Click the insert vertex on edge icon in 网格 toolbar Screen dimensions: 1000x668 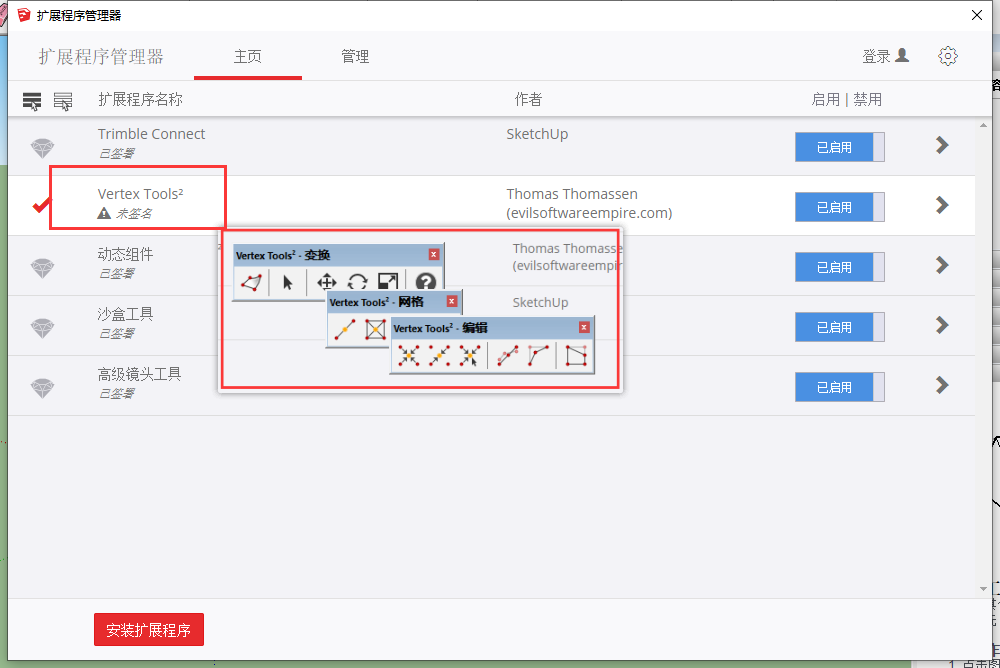tap(344, 329)
